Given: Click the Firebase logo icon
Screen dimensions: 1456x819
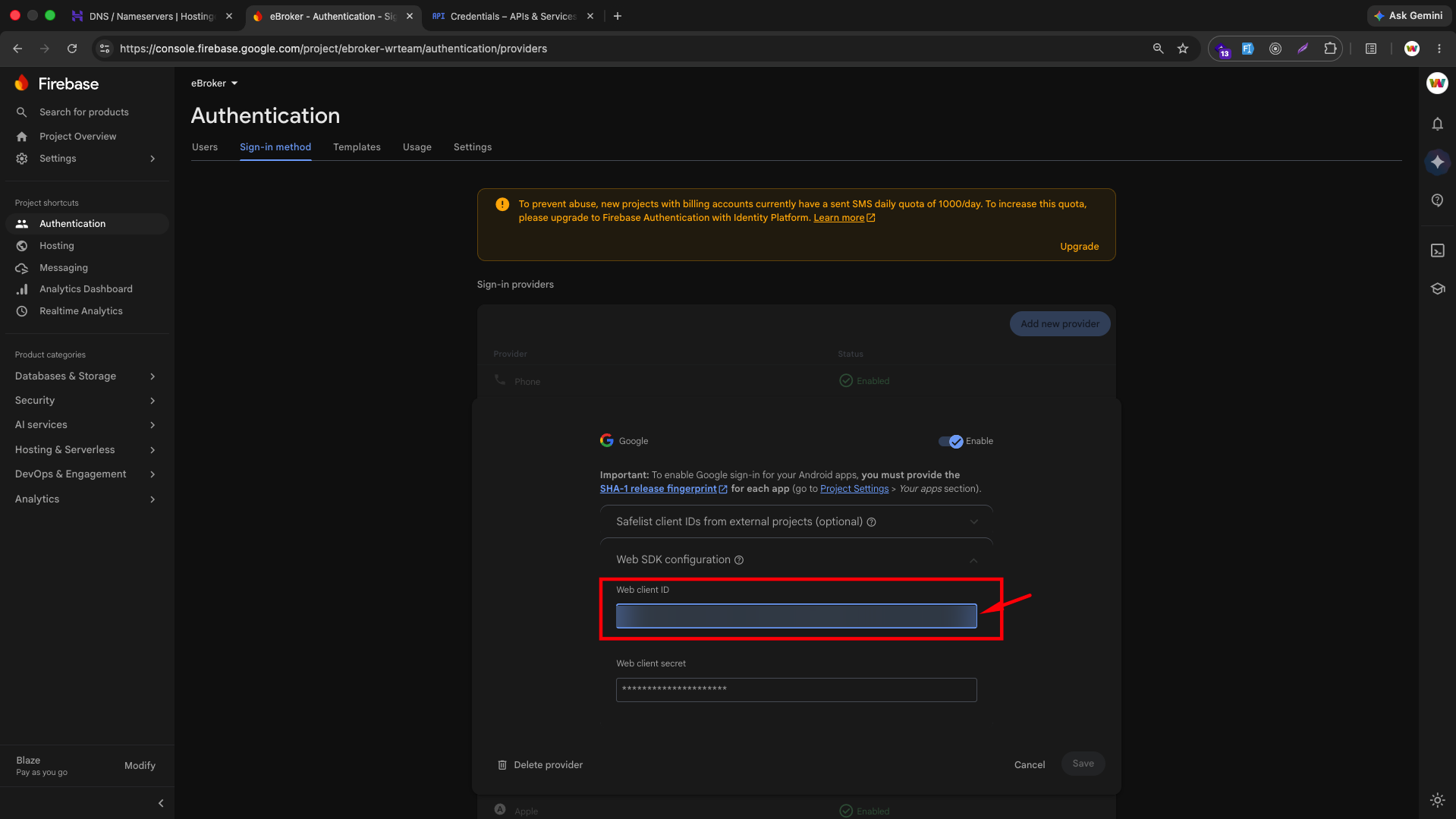Looking at the screenshot, I should coord(22,83).
